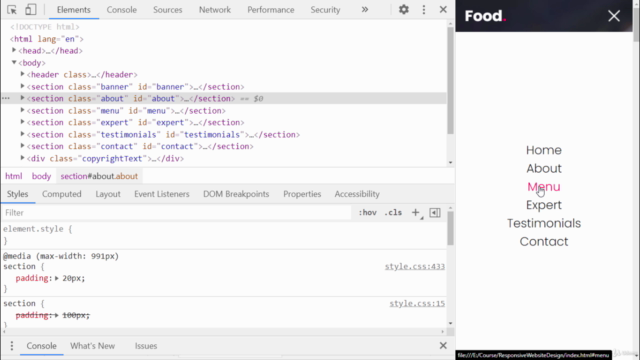Add a new style rule with plus icon
The image size is (640, 360).
pyautogui.click(x=416, y=213)
